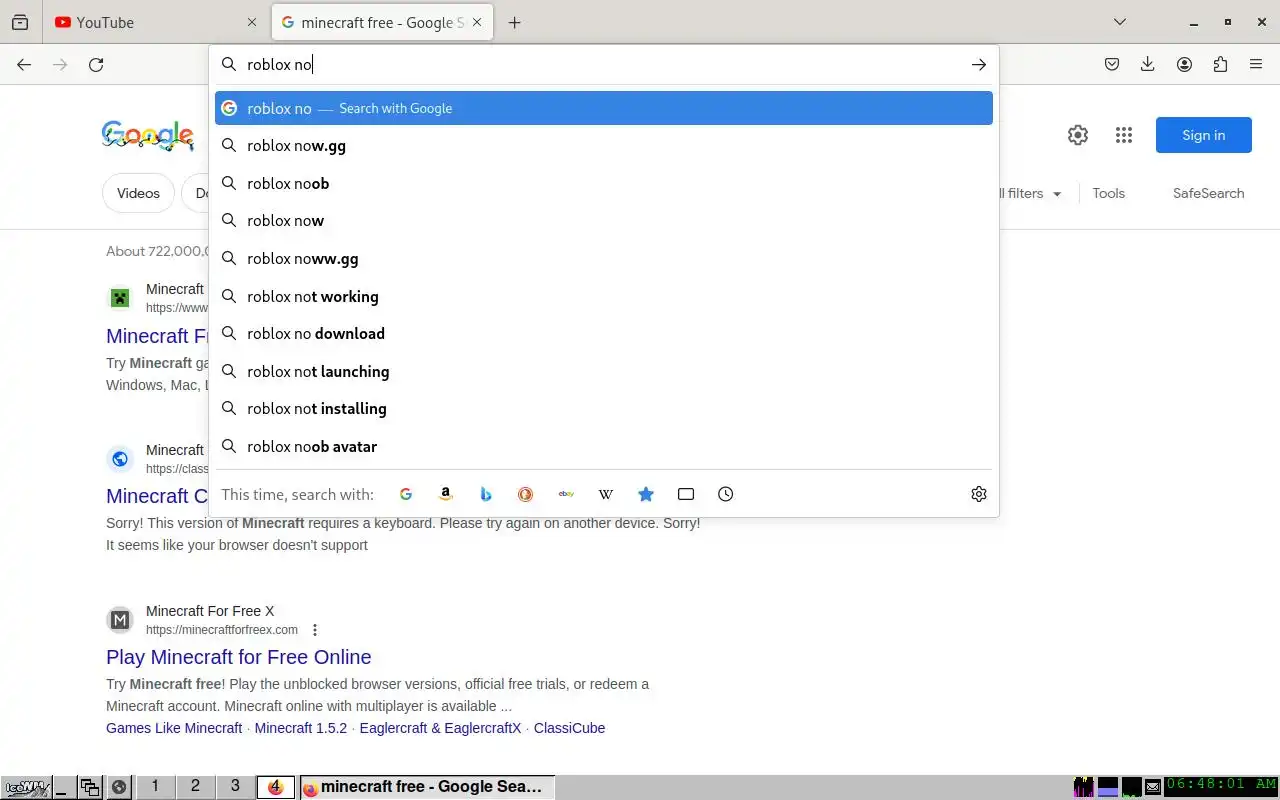Search bookmarks with the star icon

click(x=646, y=494)
